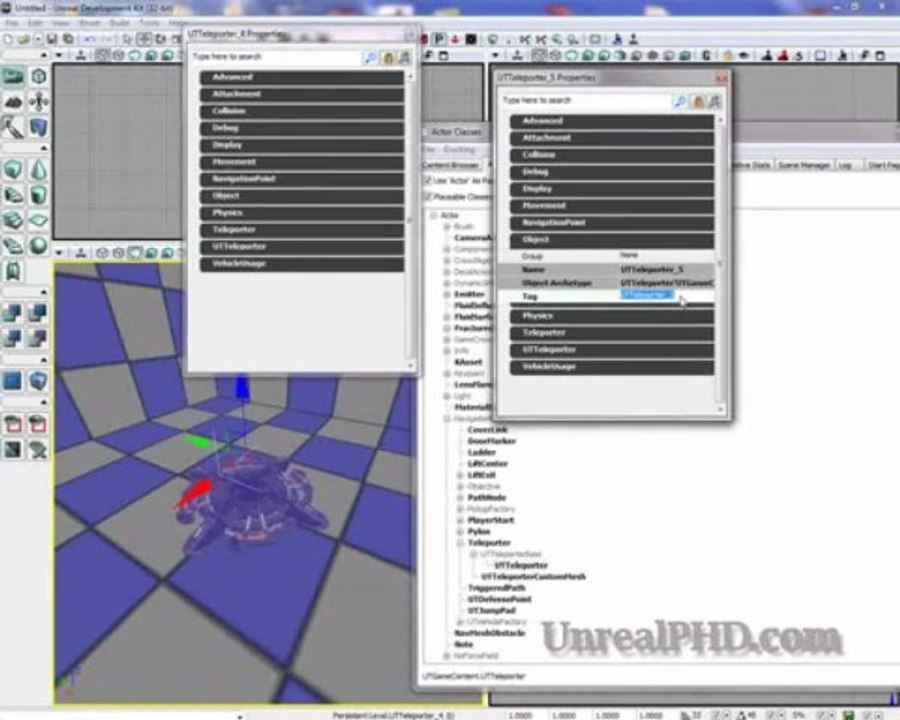
Task: Click the CSG Add tool
Action: coord(13,313)
